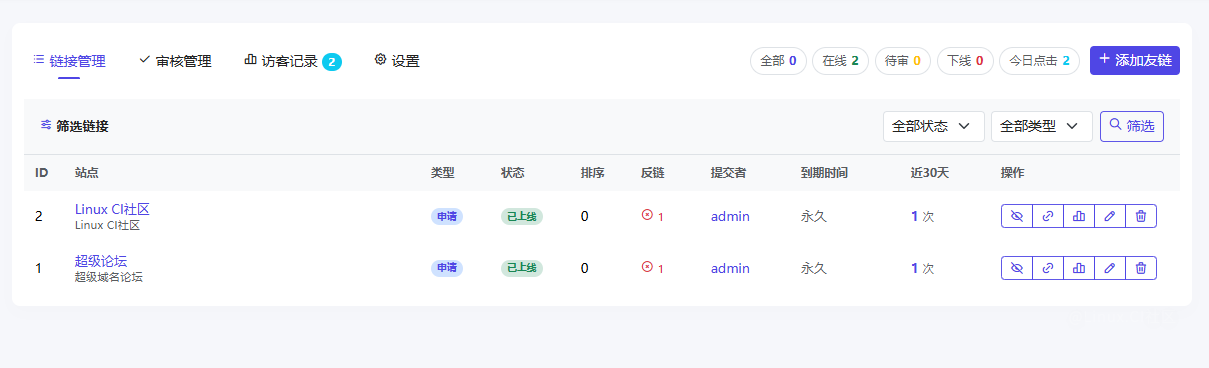
Task: Open the 全部类型 dropdown
Action: coord(1042,126)
